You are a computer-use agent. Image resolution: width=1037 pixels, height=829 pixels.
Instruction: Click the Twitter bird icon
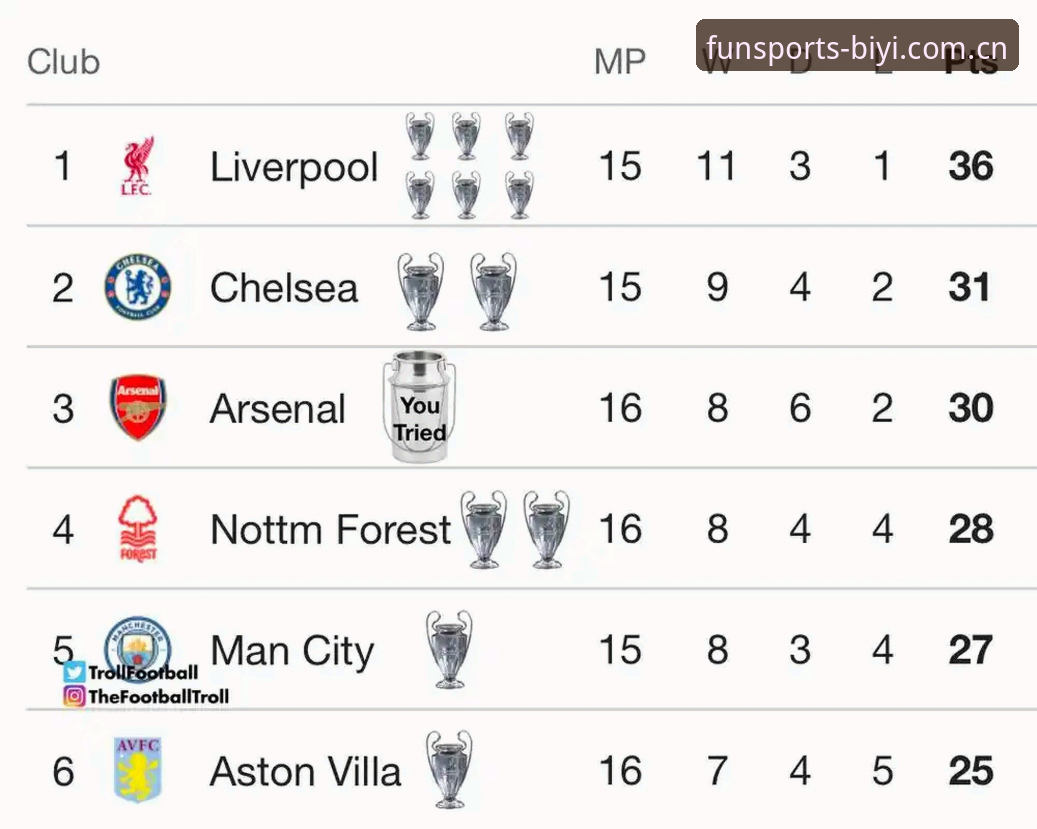click(75, 672)
